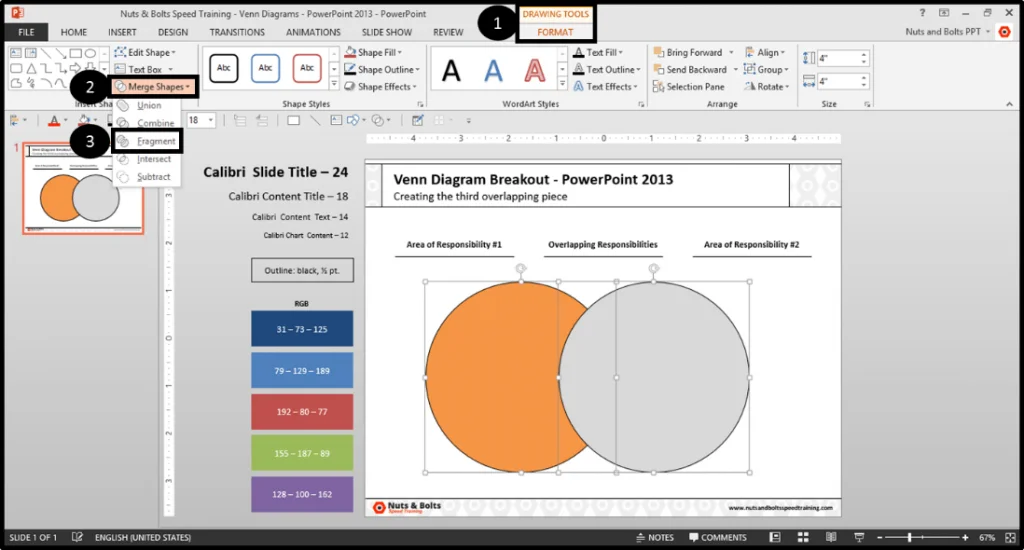The width and height of the screenshot is (1024, 550).
Task: Apply the black fill WordArt style
Action: 451,71
